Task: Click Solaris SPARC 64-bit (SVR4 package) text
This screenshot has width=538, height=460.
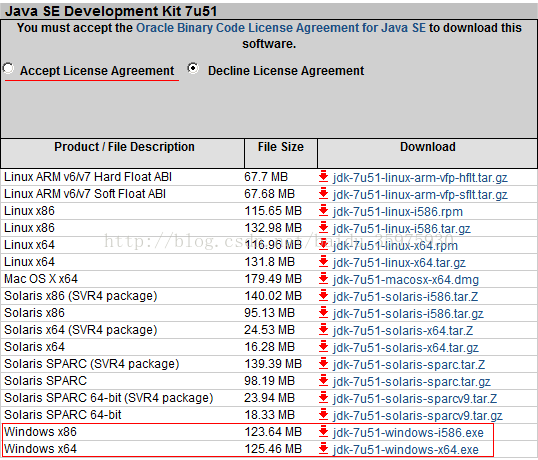Action: tap(109, 398)
